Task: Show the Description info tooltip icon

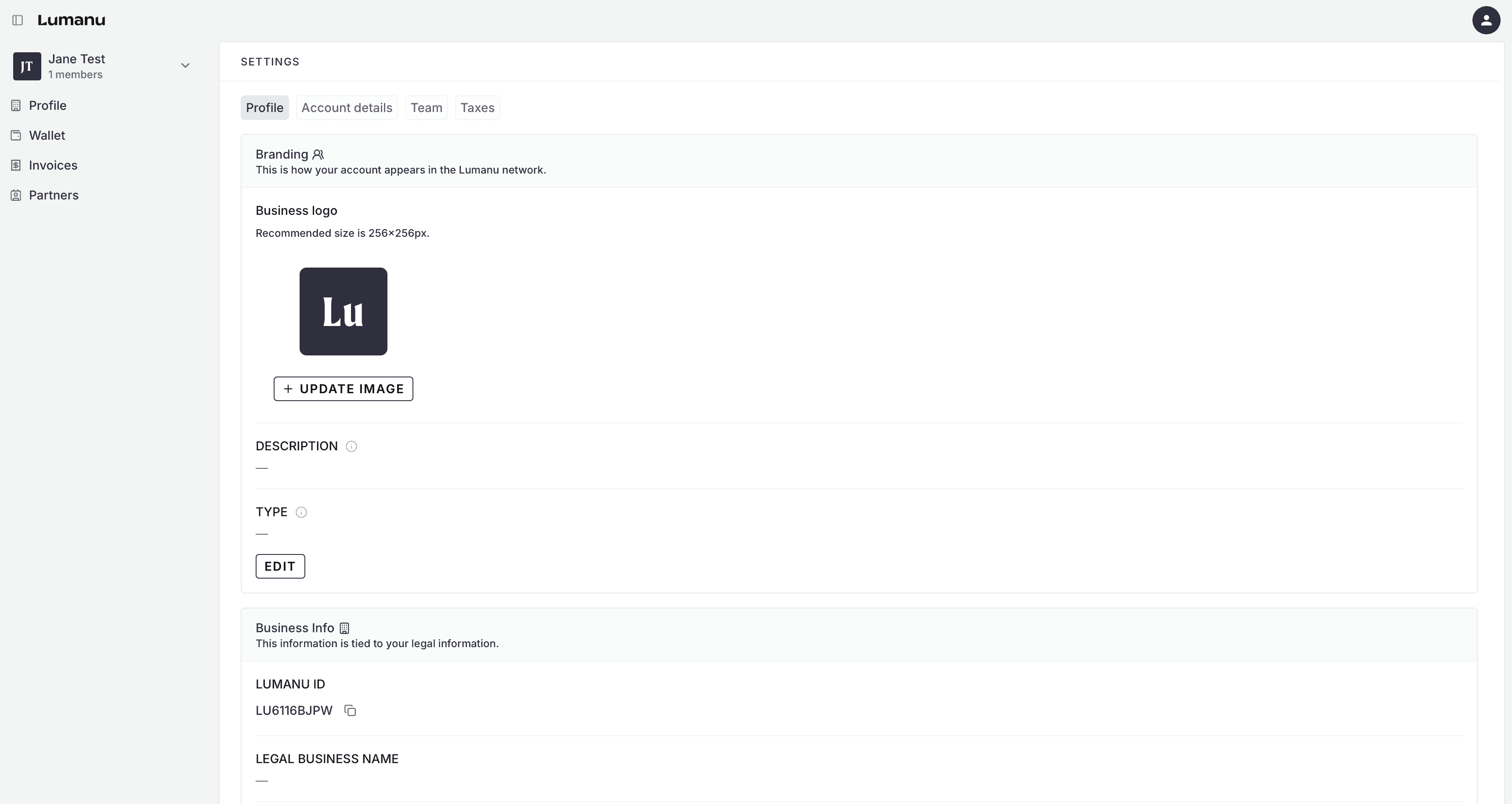Action: point(351,447)
